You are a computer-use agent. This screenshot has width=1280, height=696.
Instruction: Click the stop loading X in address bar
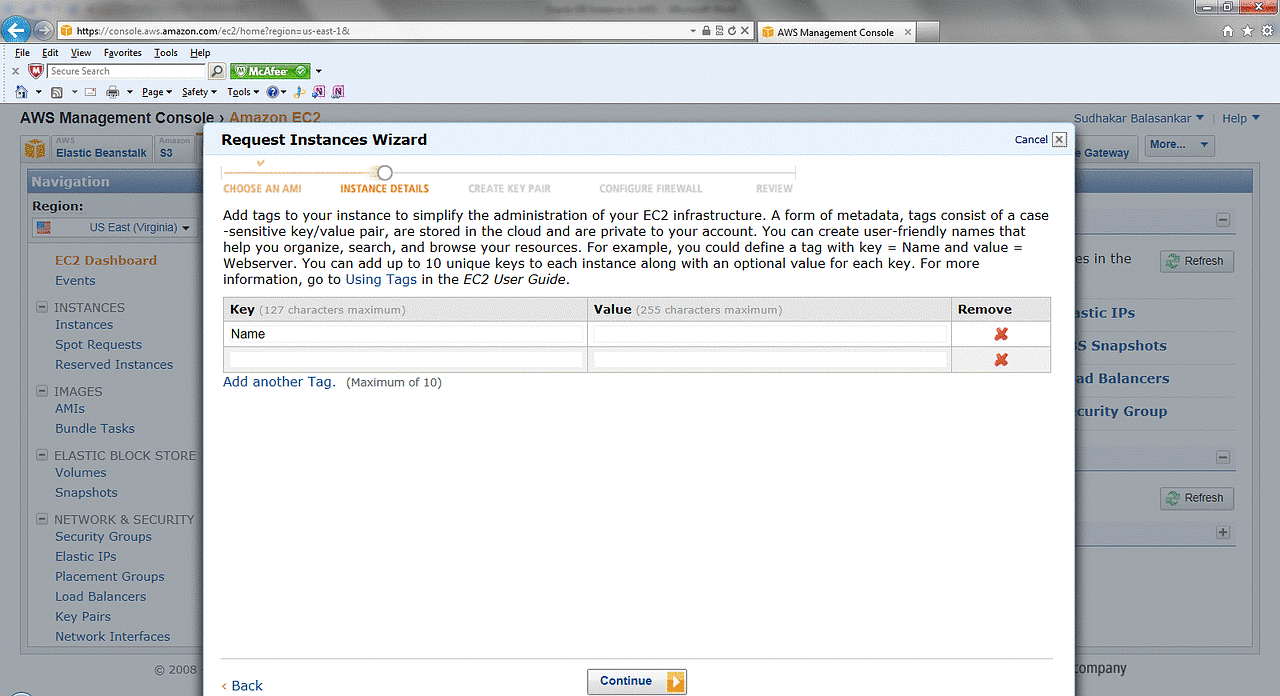click(x=745, y=31)
